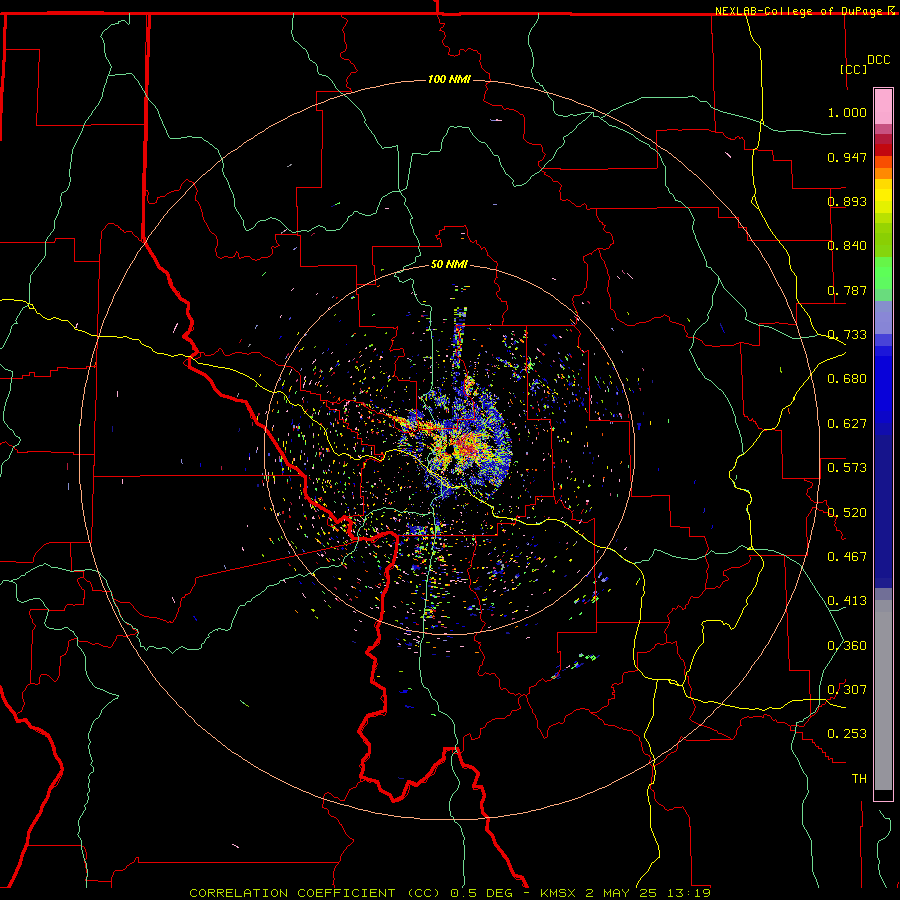Click the 0.360 legend value
900x900 pixels.
[847, 646]
